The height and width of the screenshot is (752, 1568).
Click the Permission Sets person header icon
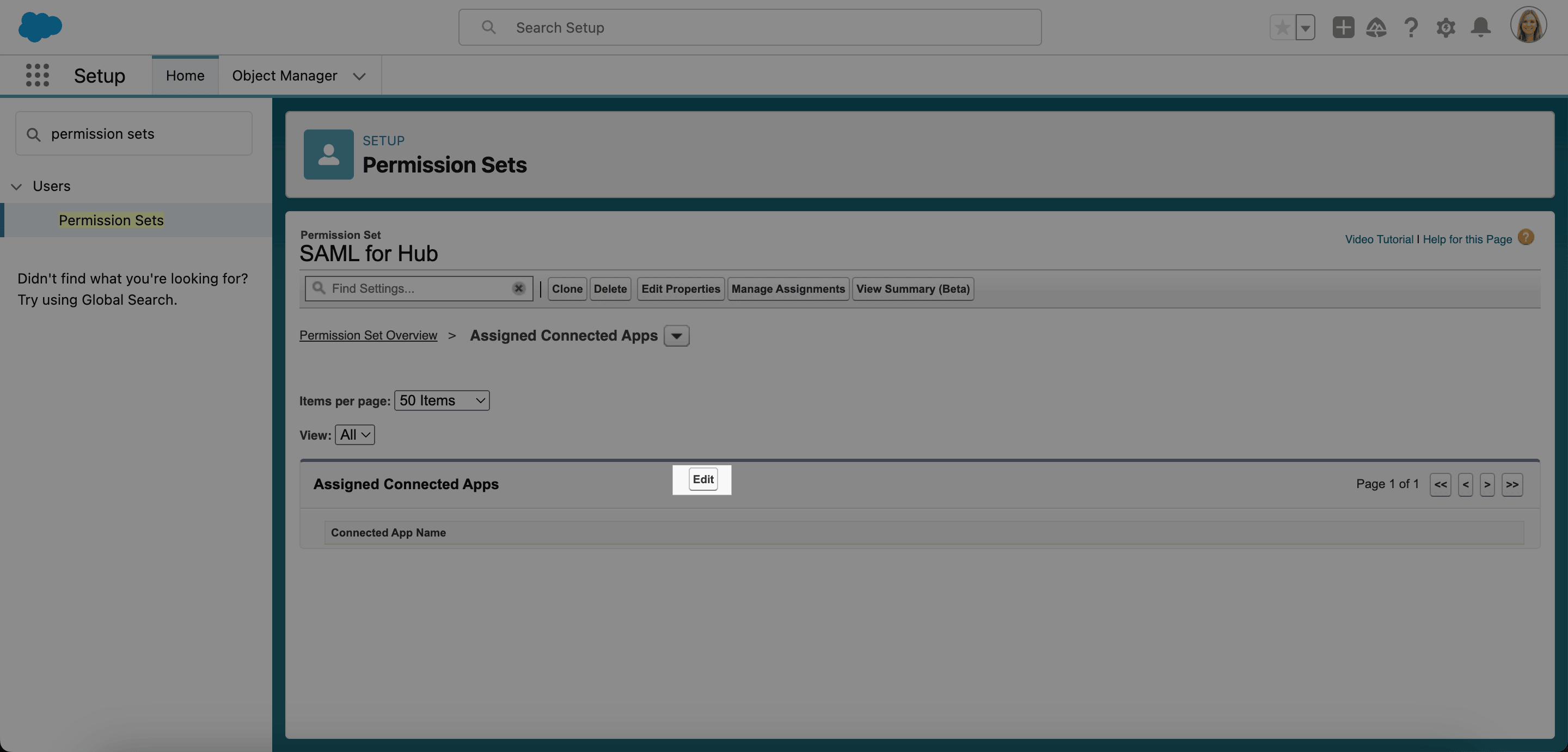pyautogui.click(x=328, y=154)
